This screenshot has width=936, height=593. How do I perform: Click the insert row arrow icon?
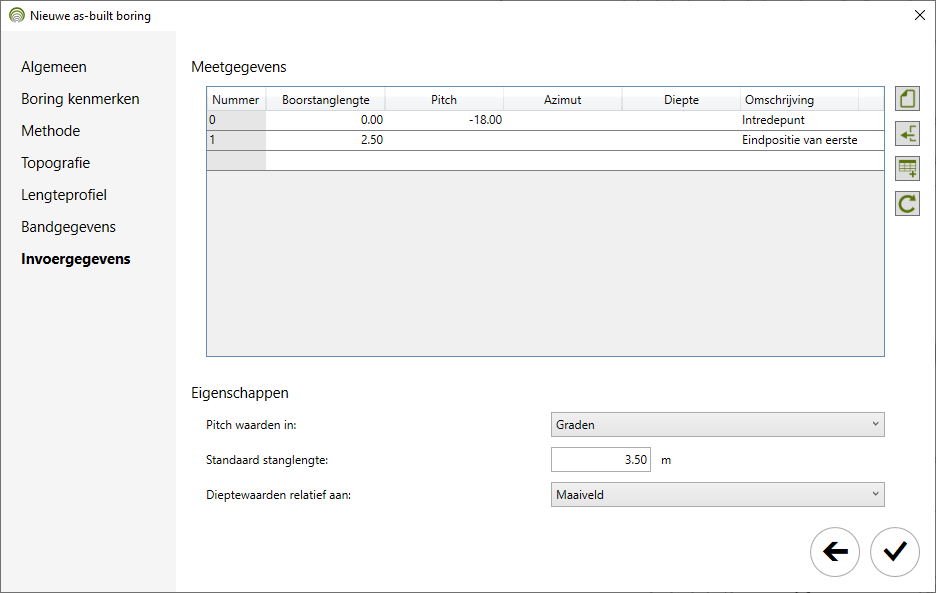tap(907, 134)
